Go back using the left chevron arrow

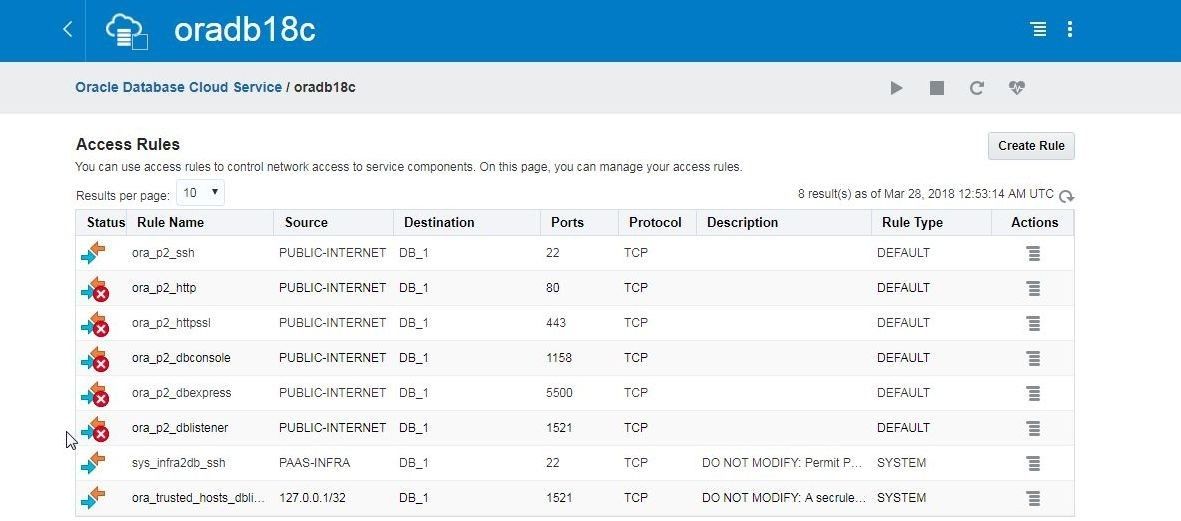pos(68,29)
